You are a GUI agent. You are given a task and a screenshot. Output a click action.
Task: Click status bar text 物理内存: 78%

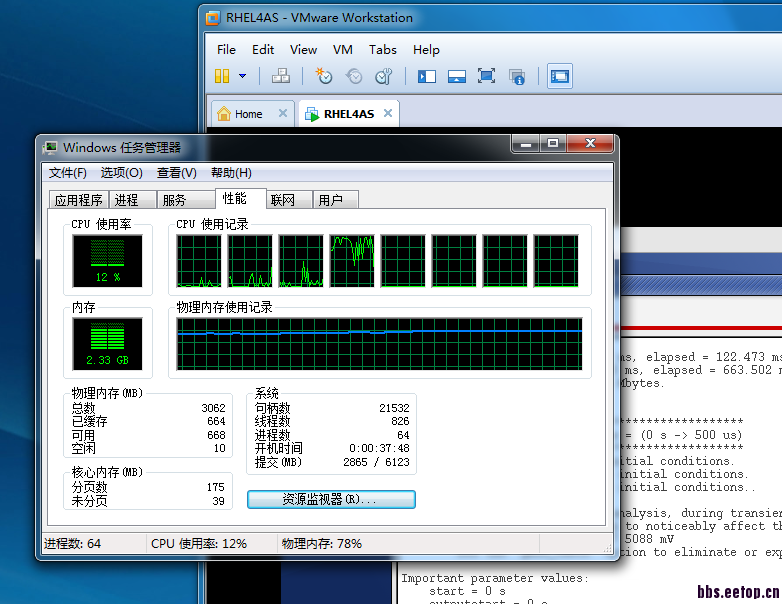322,544
